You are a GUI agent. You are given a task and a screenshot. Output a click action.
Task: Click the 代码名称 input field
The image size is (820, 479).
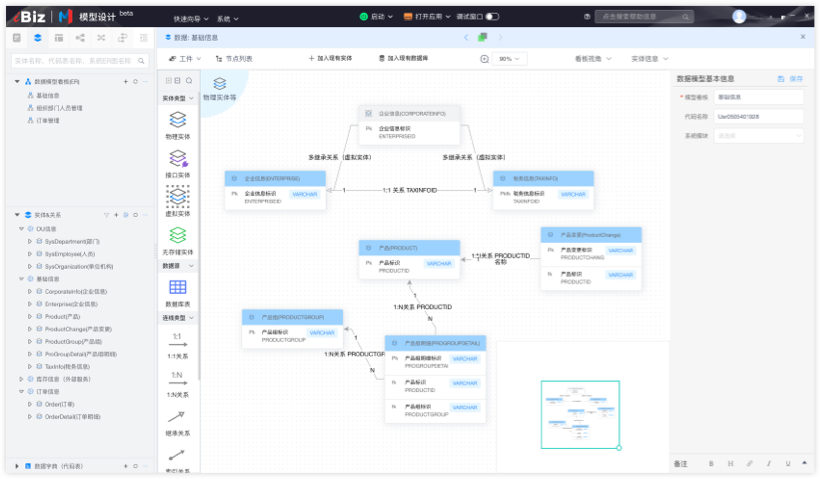click(758, 116)
